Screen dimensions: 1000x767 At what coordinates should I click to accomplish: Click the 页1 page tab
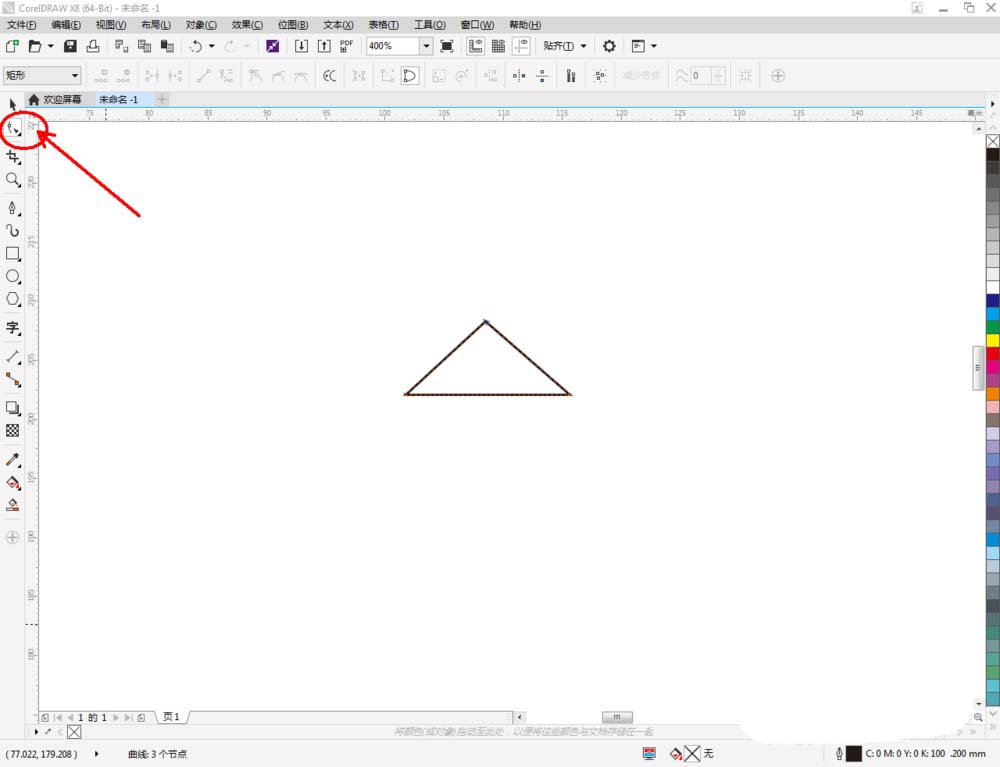click(171, 717)
